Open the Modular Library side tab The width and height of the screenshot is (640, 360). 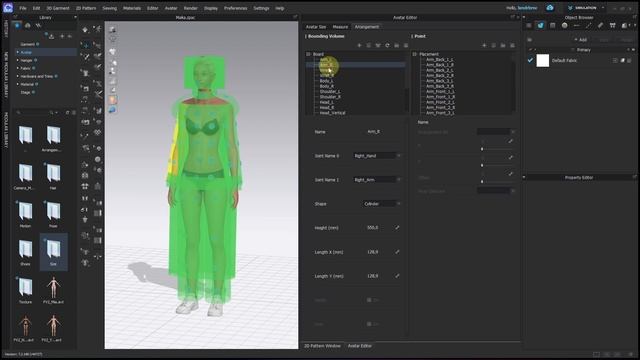click(6, 129)
